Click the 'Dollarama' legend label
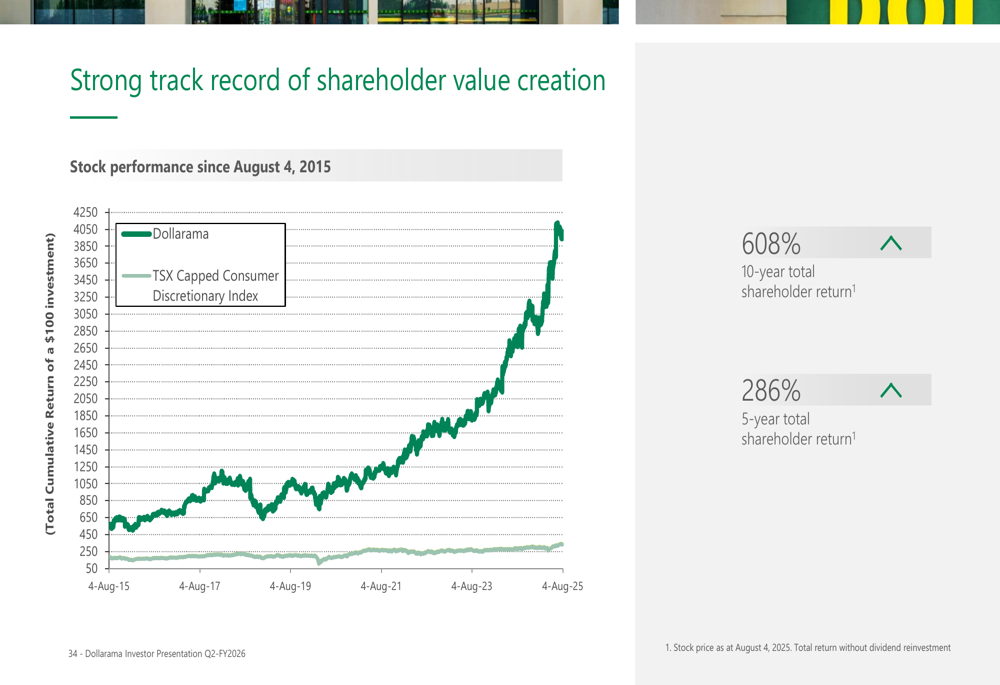Image resolution: width=1000 pixels, height=685 pixels. tap(180, 234)
